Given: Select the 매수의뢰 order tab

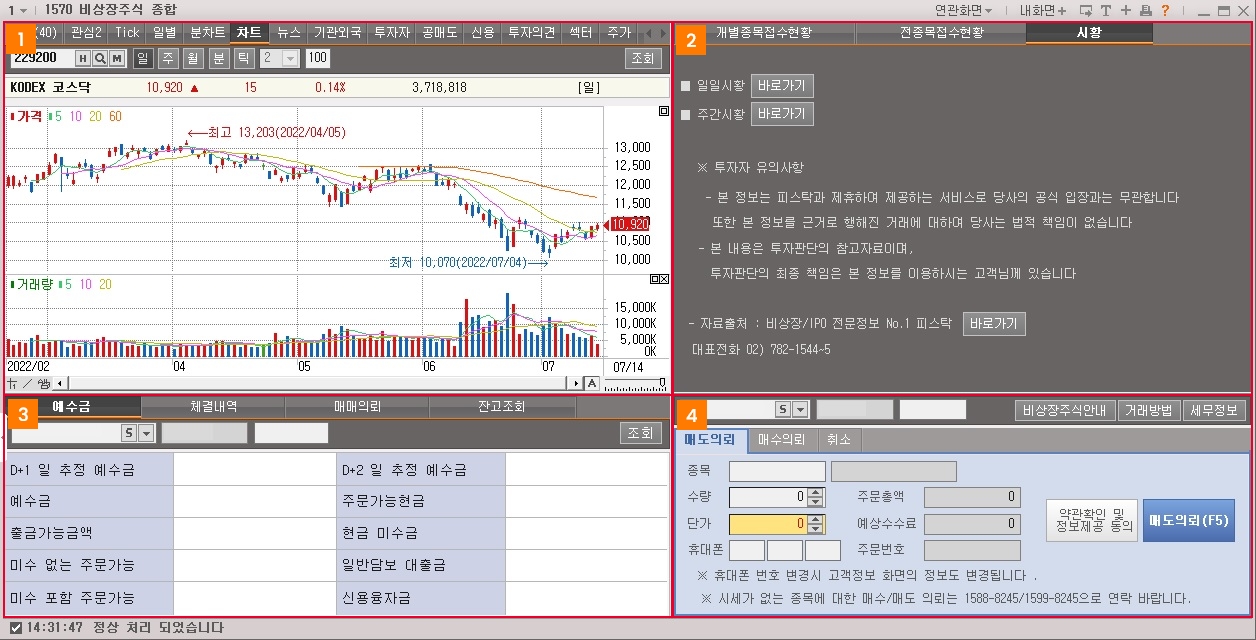Looking at the screenshot, I should [782, 440].
